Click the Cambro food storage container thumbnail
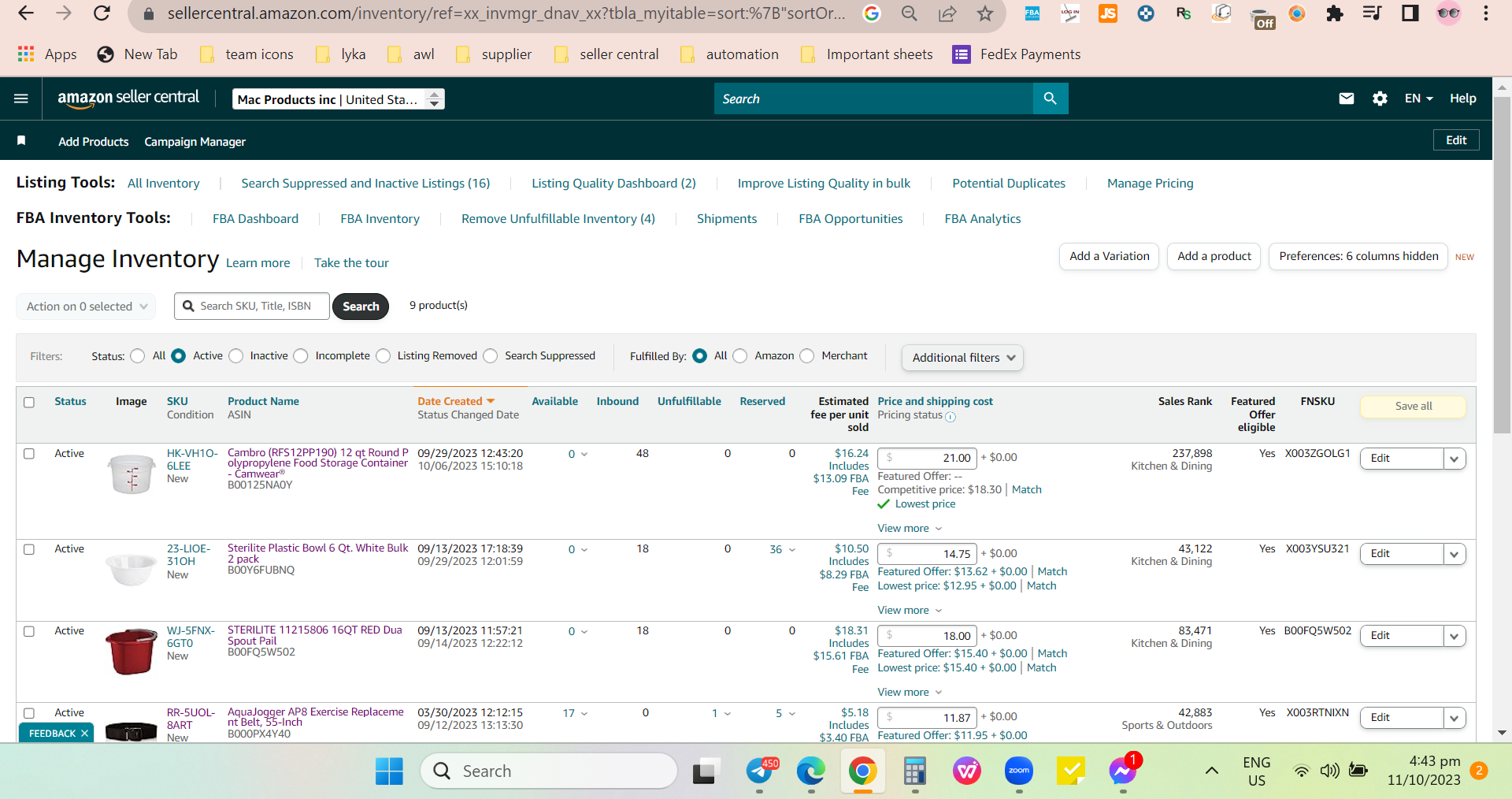 (132, 474)
